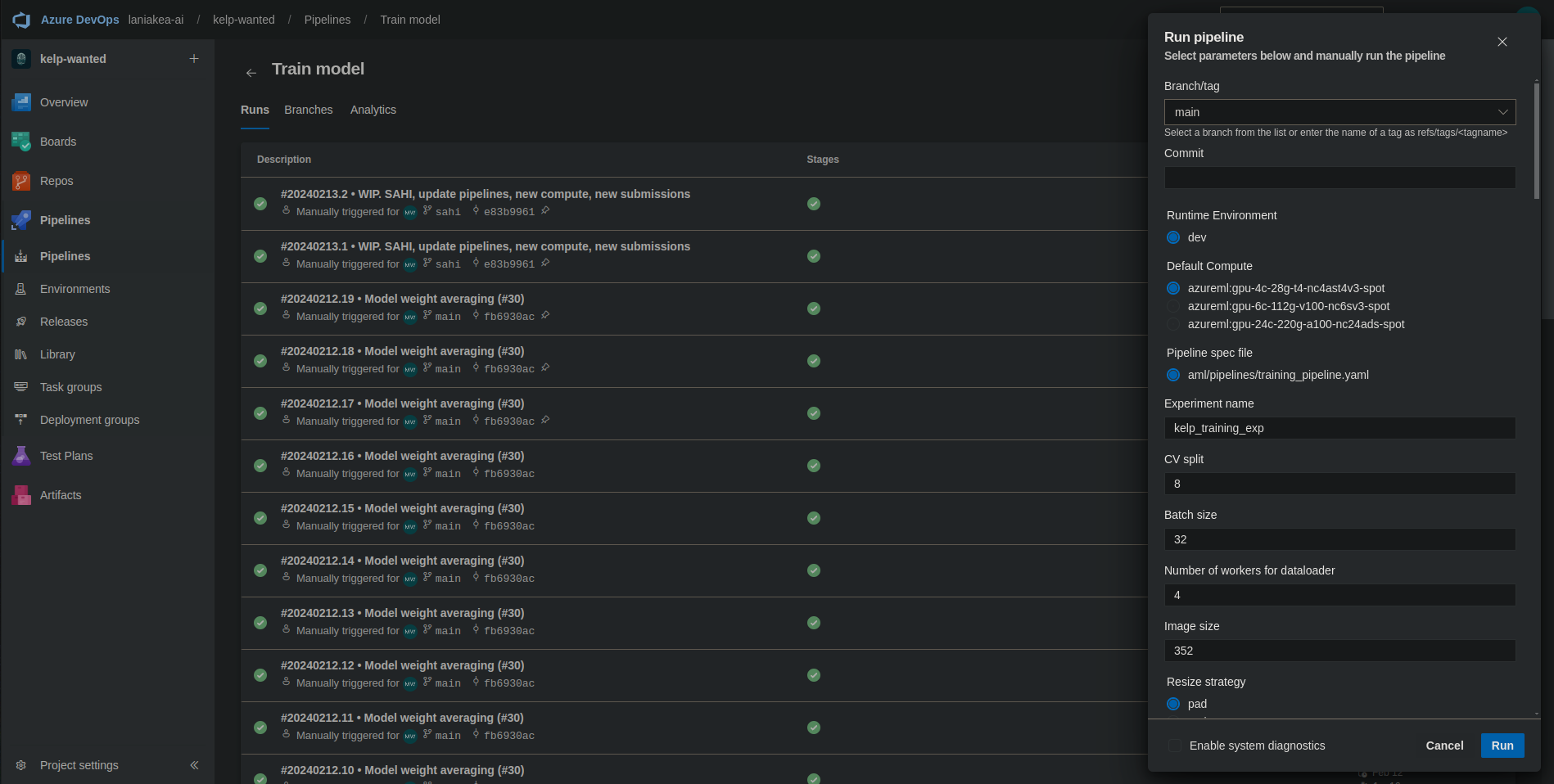Open the Boards sidebar icon

21,142
